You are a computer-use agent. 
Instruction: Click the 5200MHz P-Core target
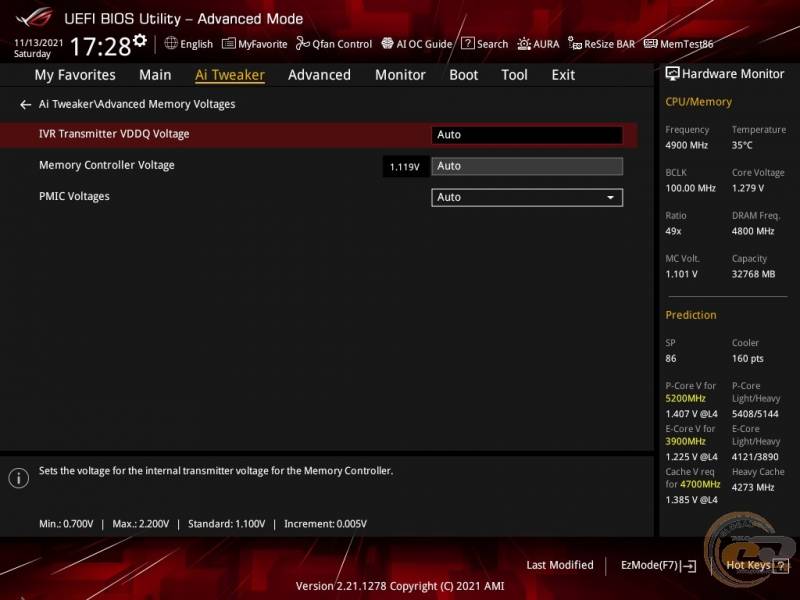point(685,398)
